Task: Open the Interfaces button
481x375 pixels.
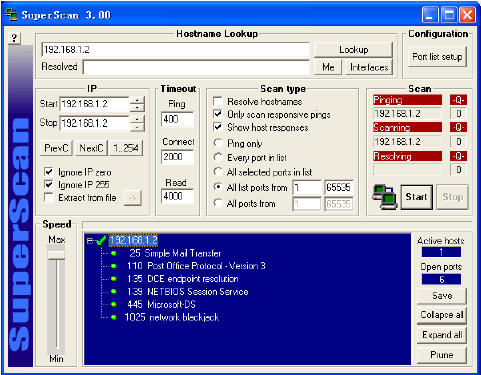Action: 369,67
